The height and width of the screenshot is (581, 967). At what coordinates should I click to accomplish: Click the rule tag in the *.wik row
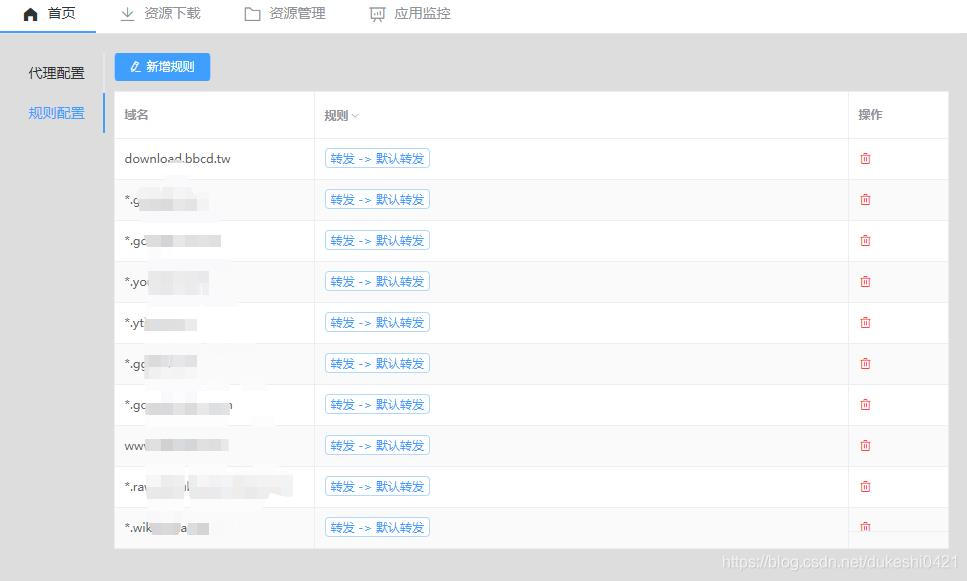coord(377,527)
